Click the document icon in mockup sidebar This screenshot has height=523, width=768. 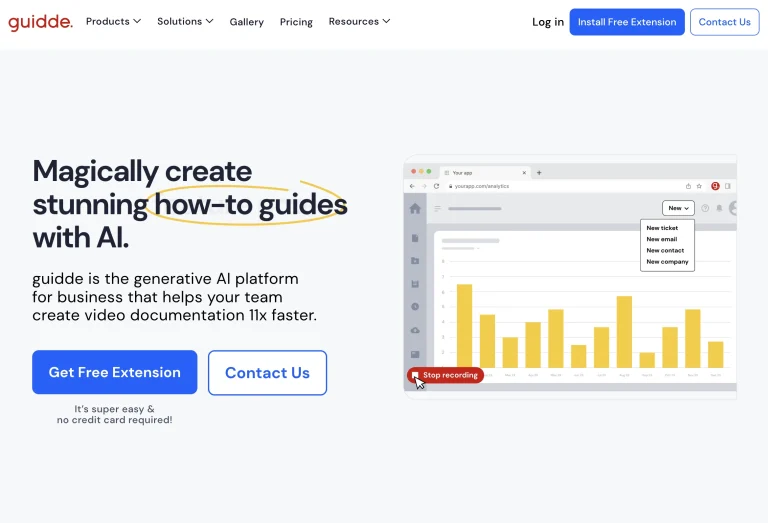pos(415,238)
